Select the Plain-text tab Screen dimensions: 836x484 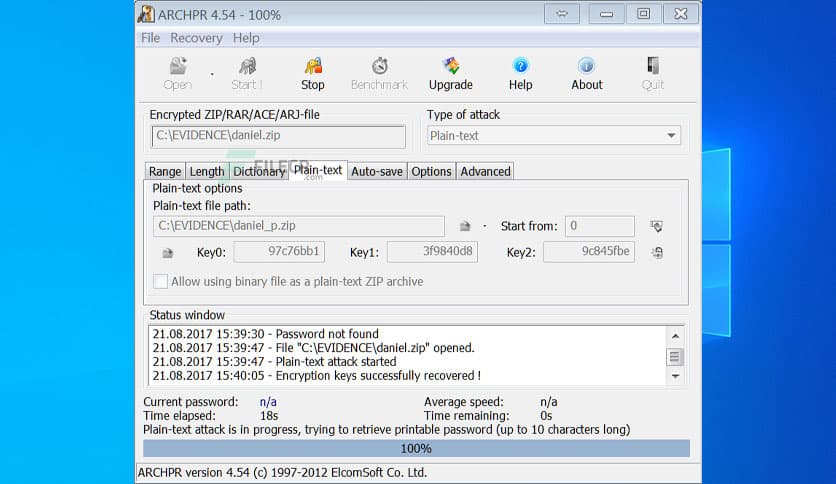318,170
